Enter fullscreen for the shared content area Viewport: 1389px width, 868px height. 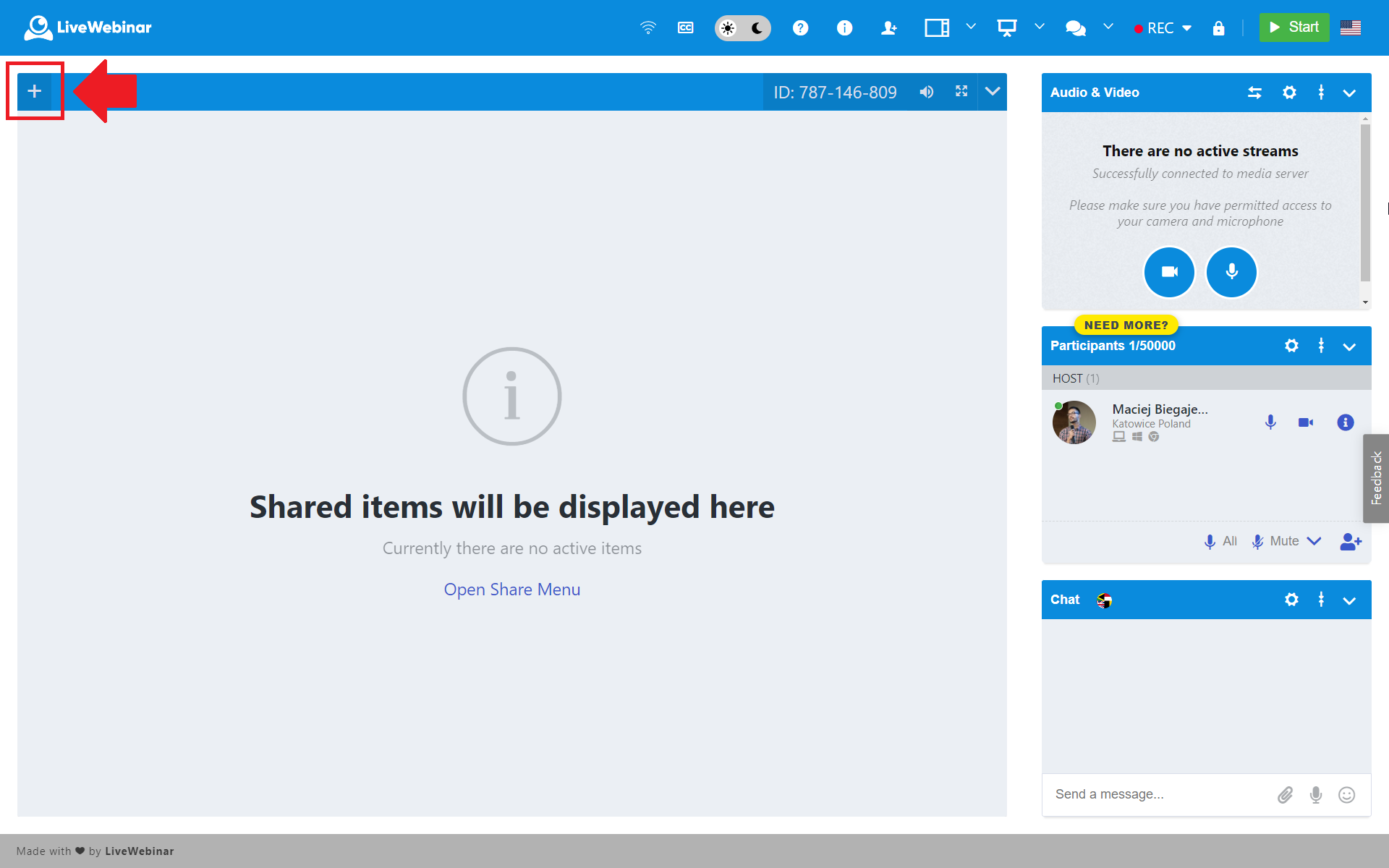pyautogui.click(x=961, y=92)
